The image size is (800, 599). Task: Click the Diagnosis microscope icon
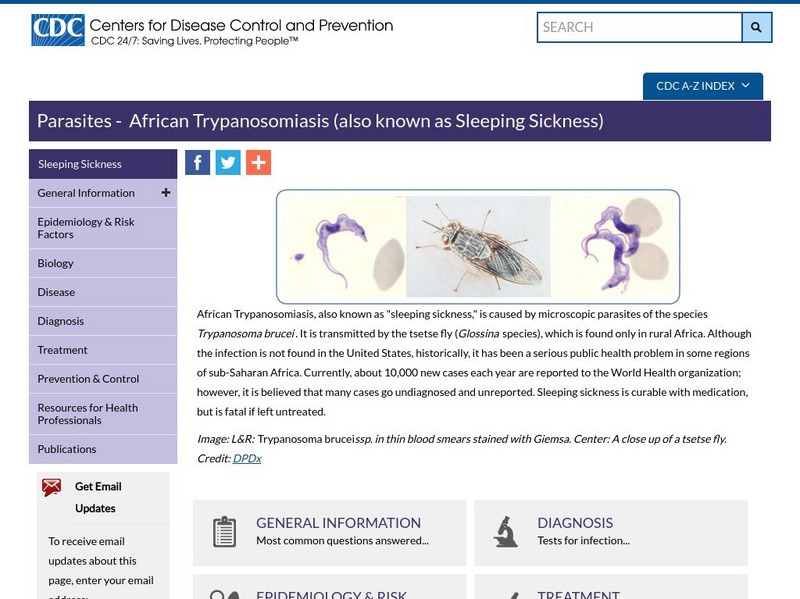pos(506,531)
